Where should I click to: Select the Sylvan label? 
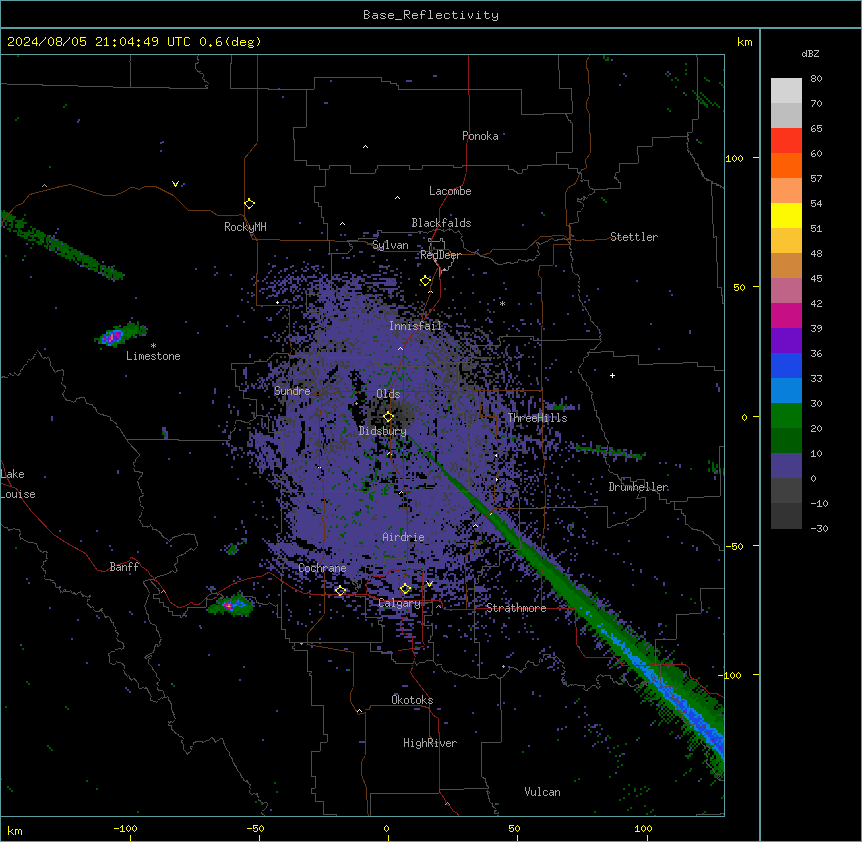390,245
